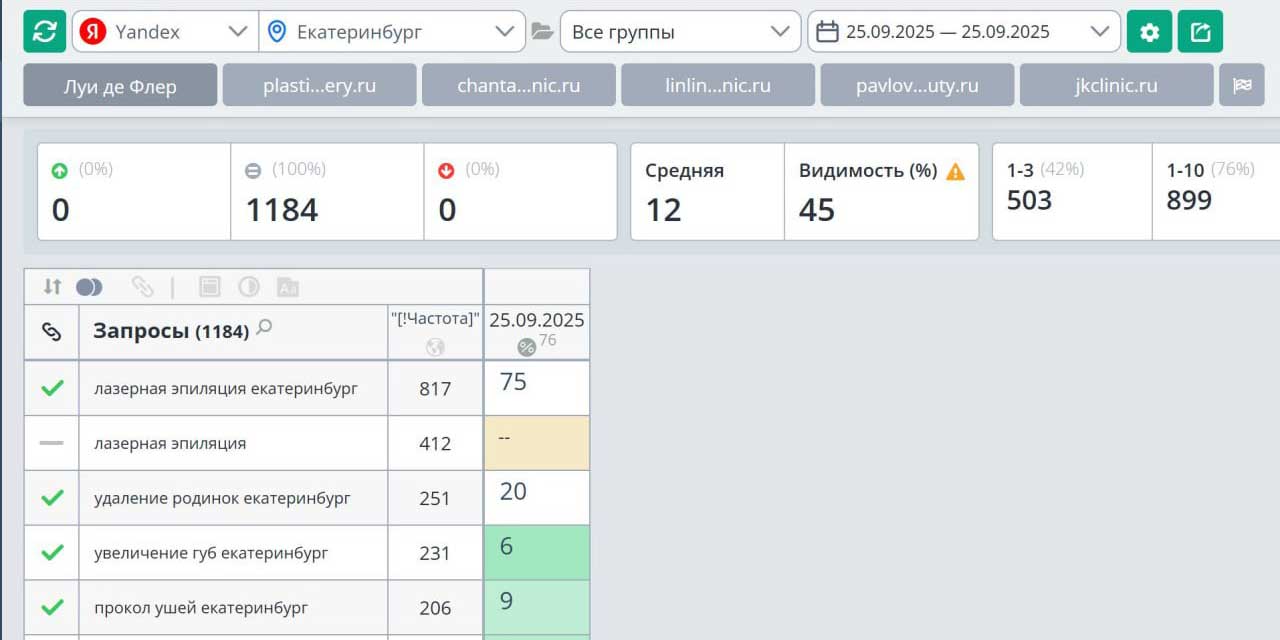Open the Все группы dropdown
This screenshot has width=1280, height=640.
680,32
